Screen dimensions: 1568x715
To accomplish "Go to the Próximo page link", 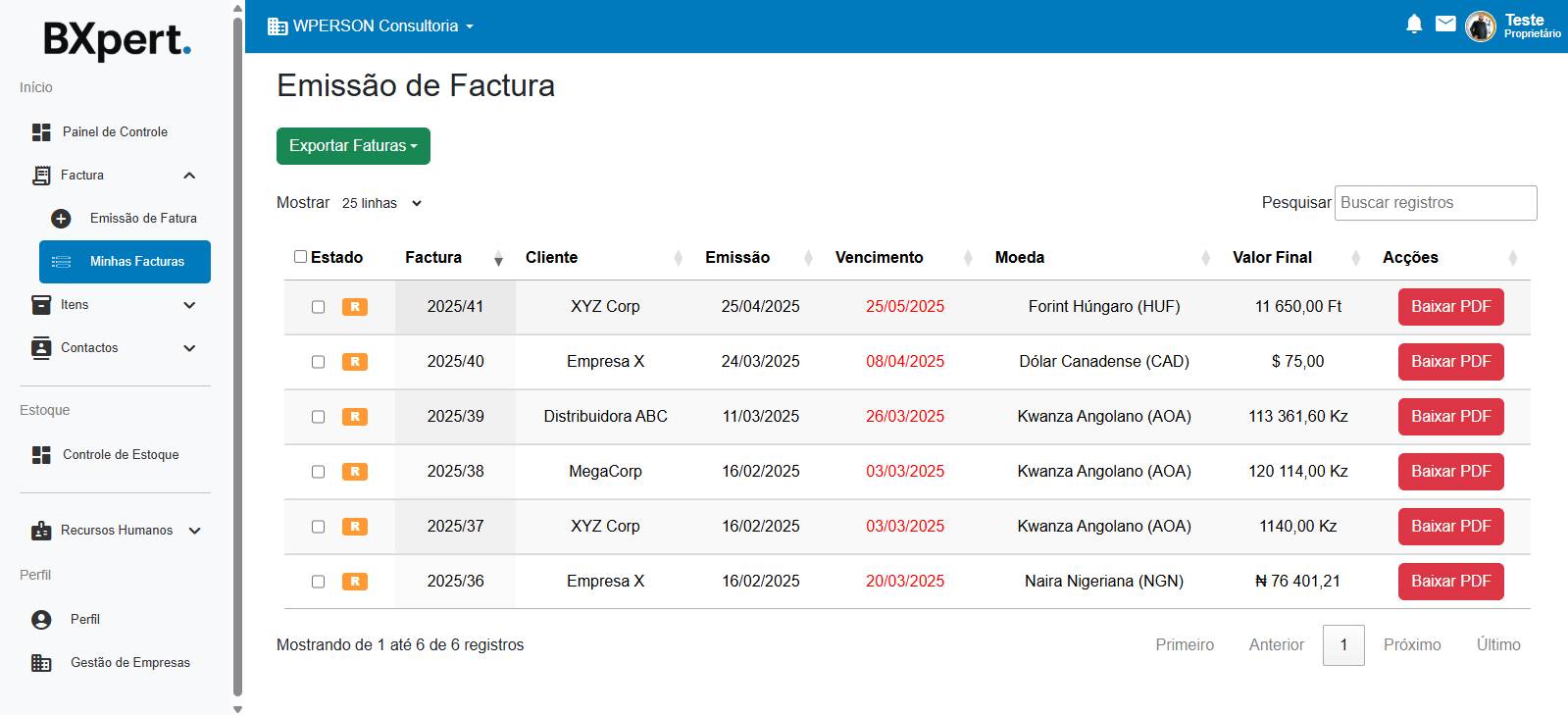I will coord(1411,645).
